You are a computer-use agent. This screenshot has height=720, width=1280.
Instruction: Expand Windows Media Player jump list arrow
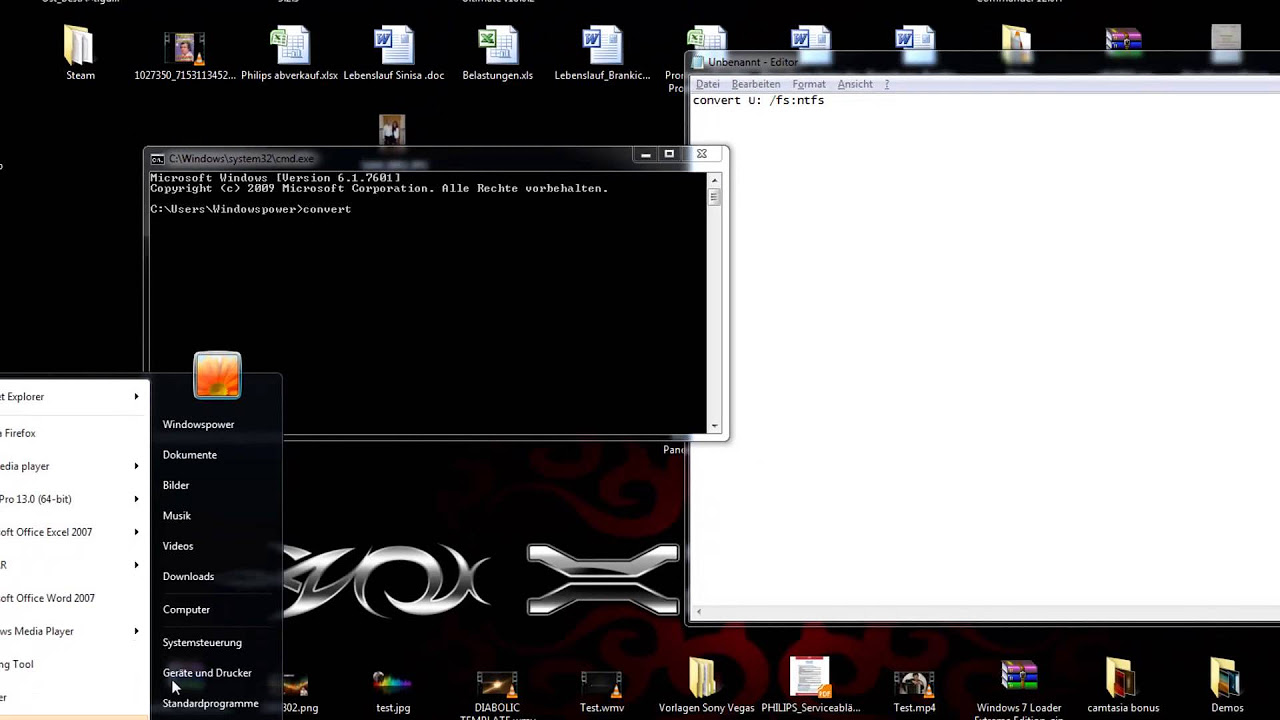(136, 631)
